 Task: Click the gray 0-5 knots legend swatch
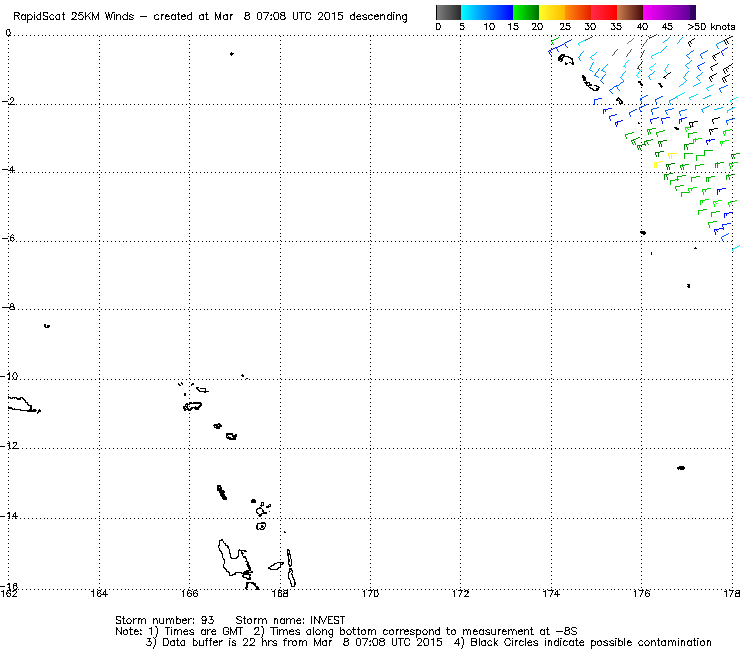[x=448, y=12]
